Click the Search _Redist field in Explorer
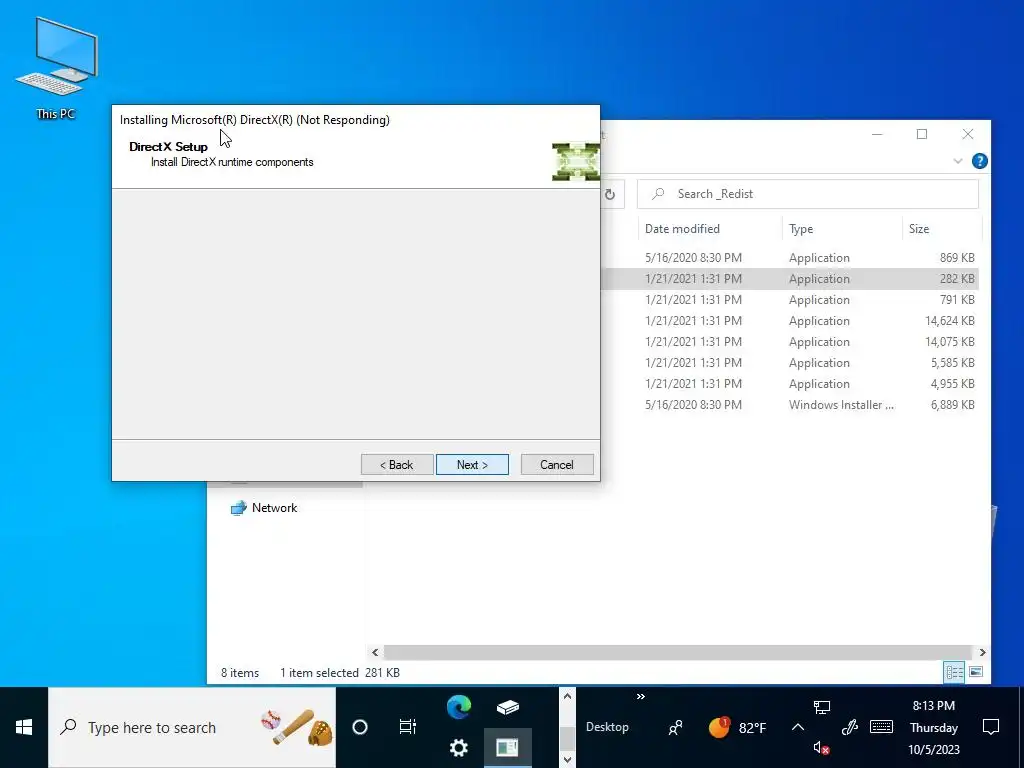Viewport: 1024px width, 768px height. click(x=808, y=194)
